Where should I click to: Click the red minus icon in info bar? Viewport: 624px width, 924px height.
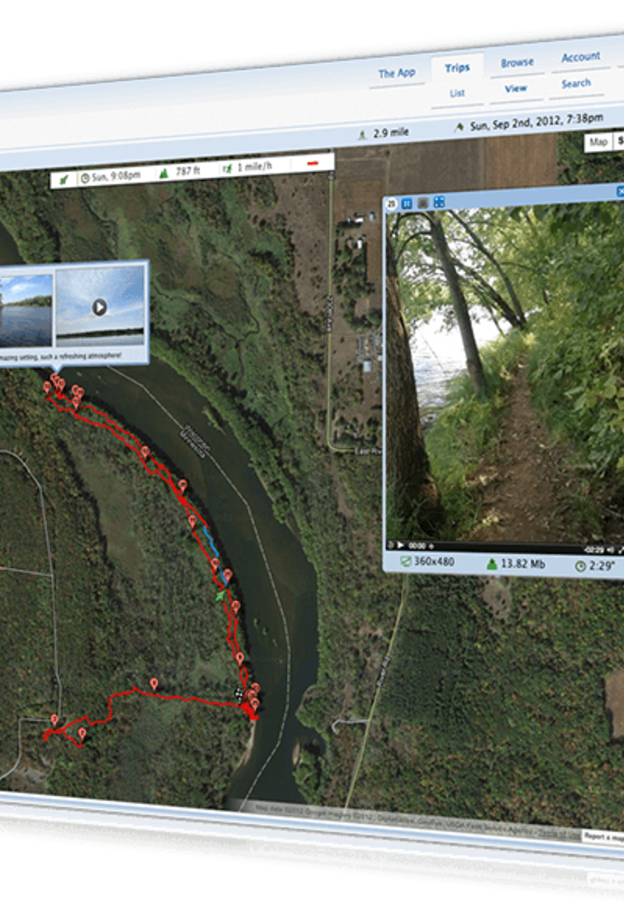pos(312,163)
